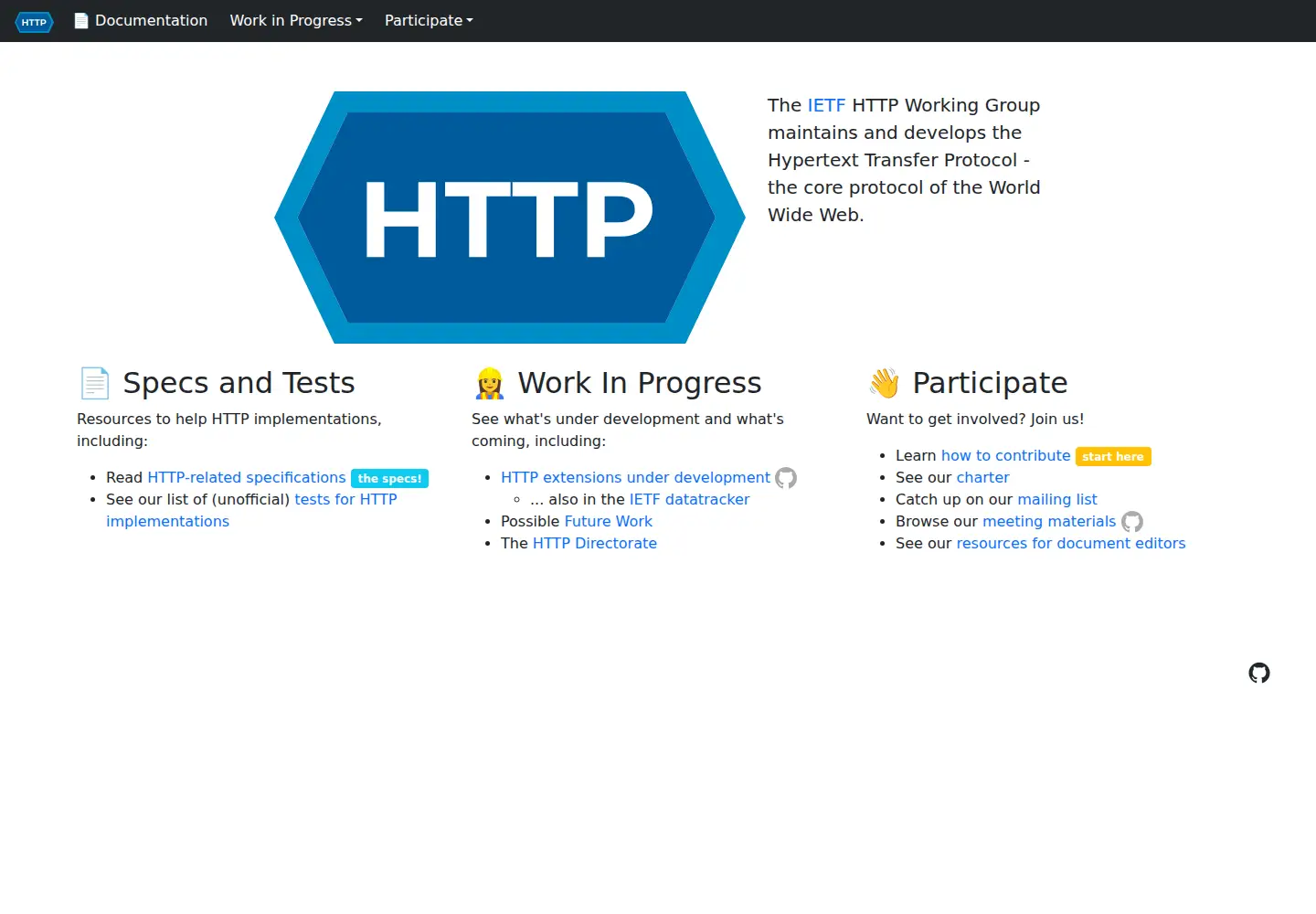Click the small HTTP logo in navbar
This screenshot has width=1316, height=914.
point(34,21)
